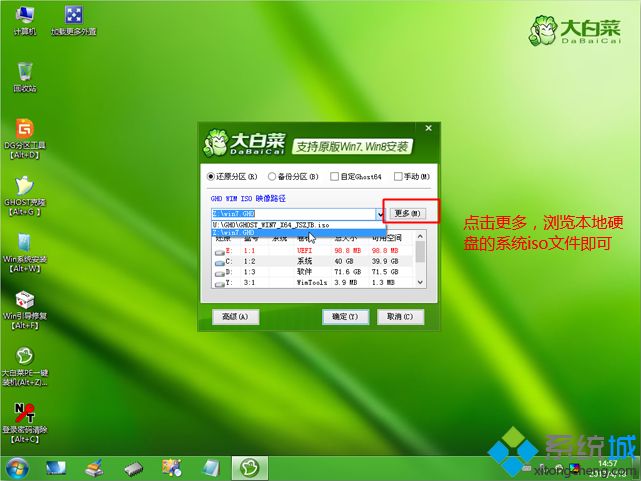
Task: Click the 高级(A) advanced button
Action: pyautogui.click(x=235, y=317)
